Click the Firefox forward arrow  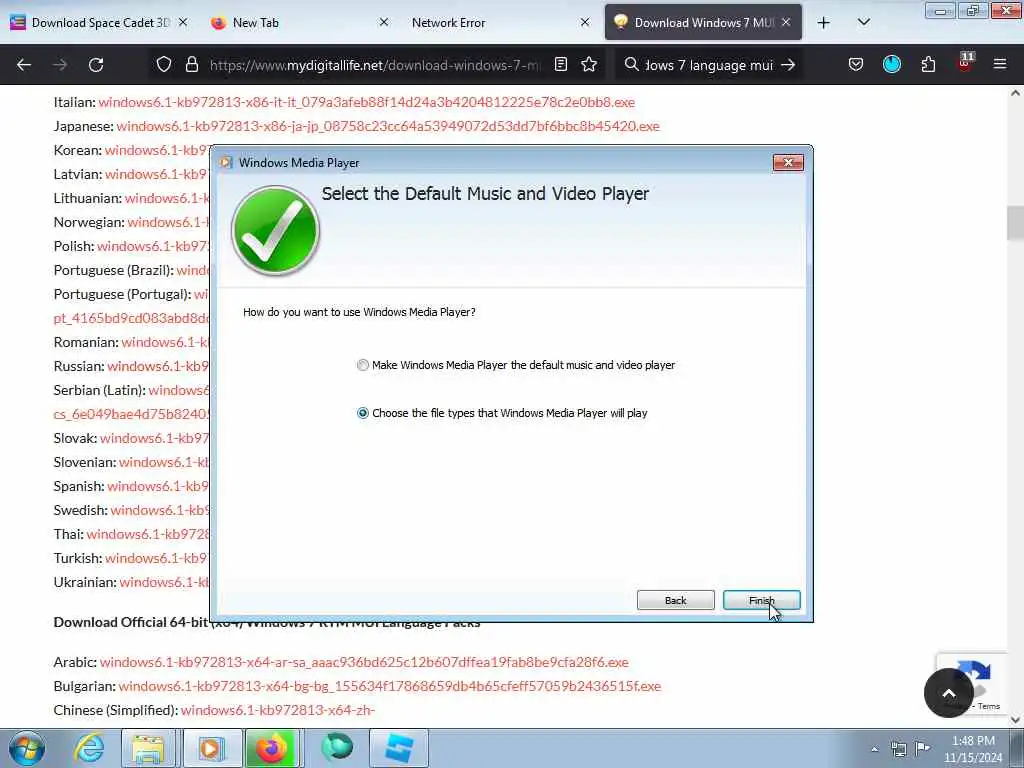click(x=60, y=65)
